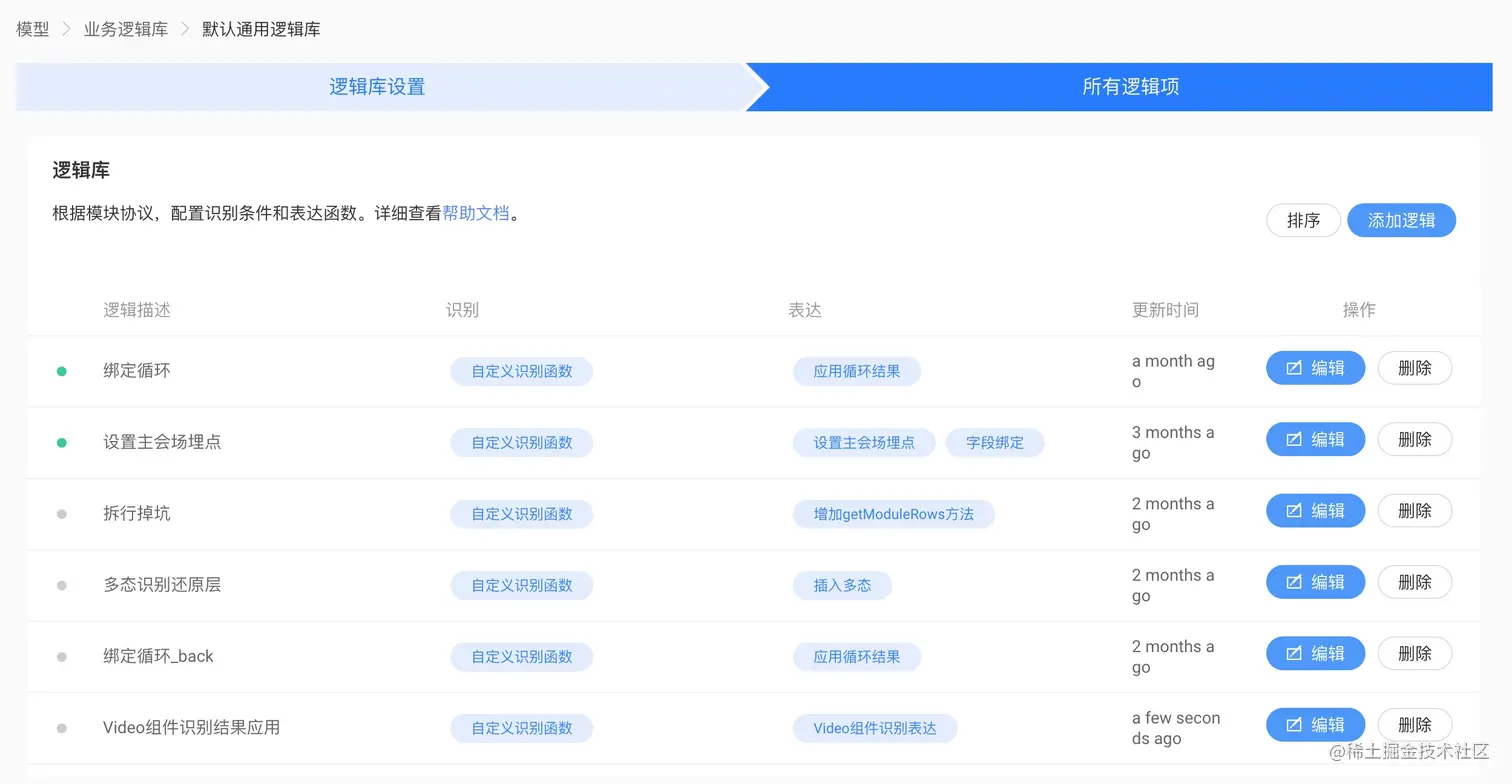Delete the Video组件识别结果应用 row

click(x=1415, y=725)
